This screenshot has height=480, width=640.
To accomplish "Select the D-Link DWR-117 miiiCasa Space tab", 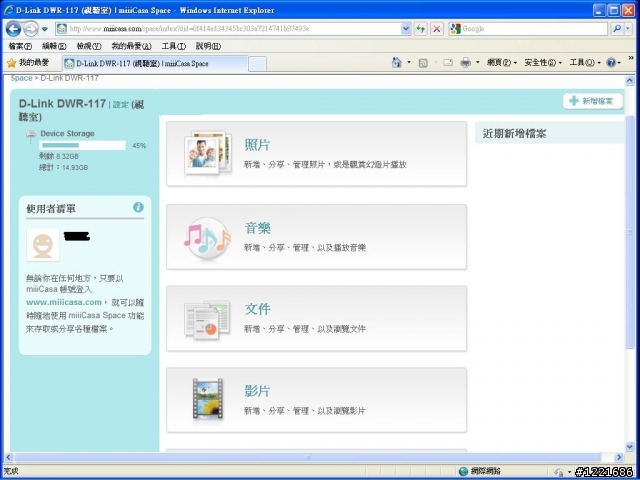I will (155, 64).
